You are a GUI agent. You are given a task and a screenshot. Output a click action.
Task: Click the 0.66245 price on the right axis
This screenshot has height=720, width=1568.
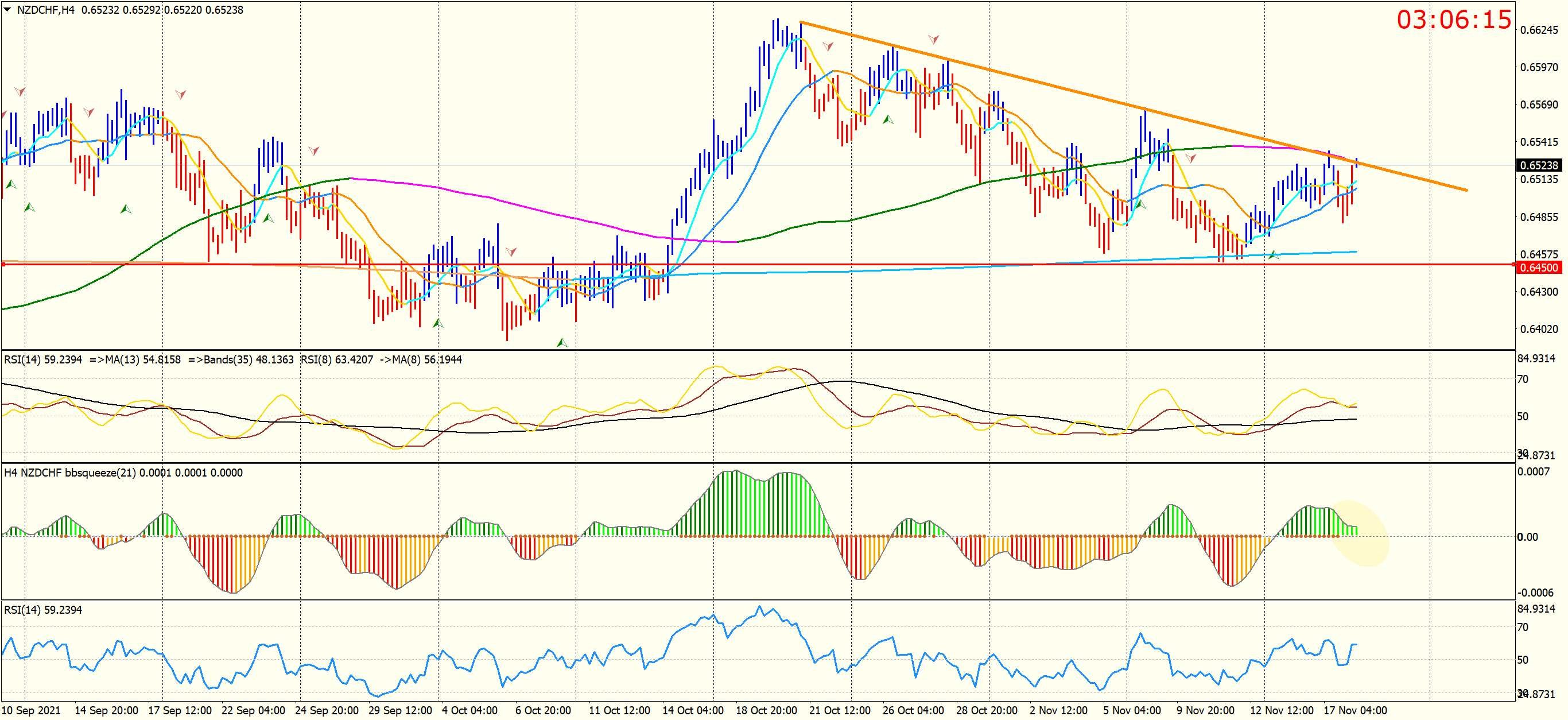point(1539,30)
